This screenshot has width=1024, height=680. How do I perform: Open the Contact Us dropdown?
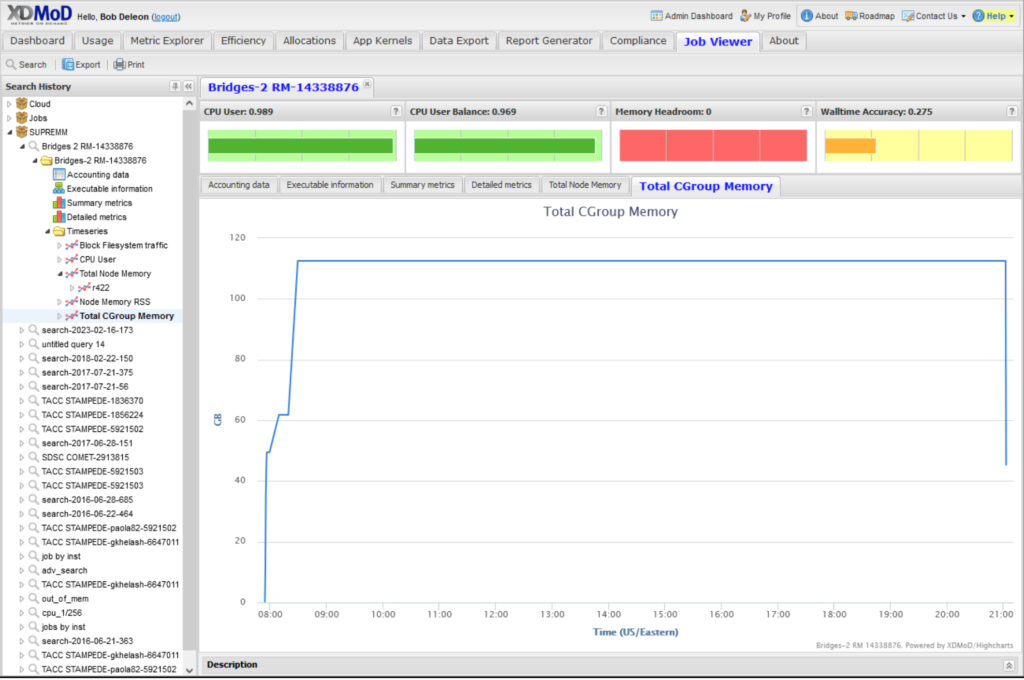pos(934,16)
